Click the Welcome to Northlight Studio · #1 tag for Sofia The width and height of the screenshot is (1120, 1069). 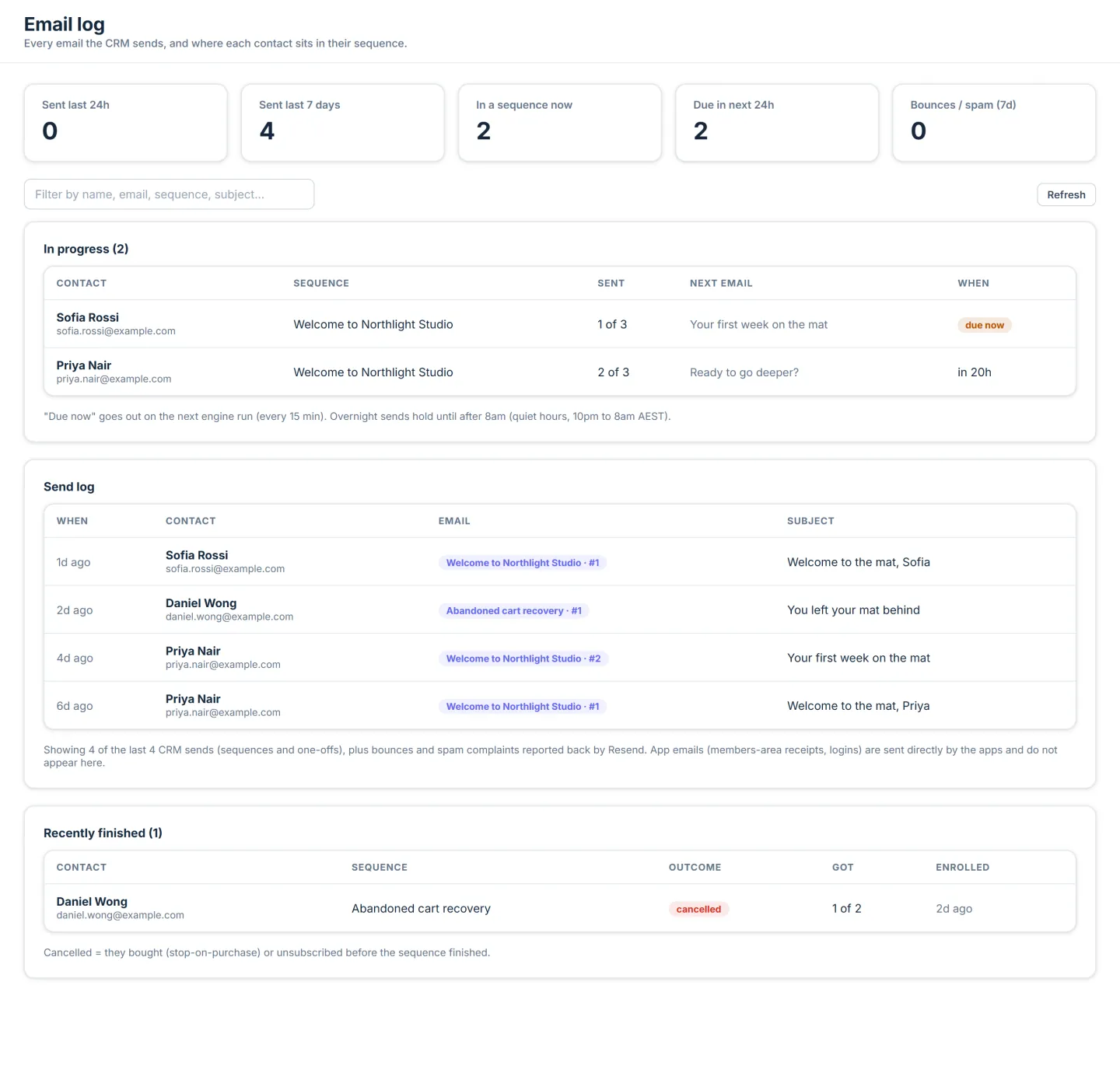[x=522, y=563]
